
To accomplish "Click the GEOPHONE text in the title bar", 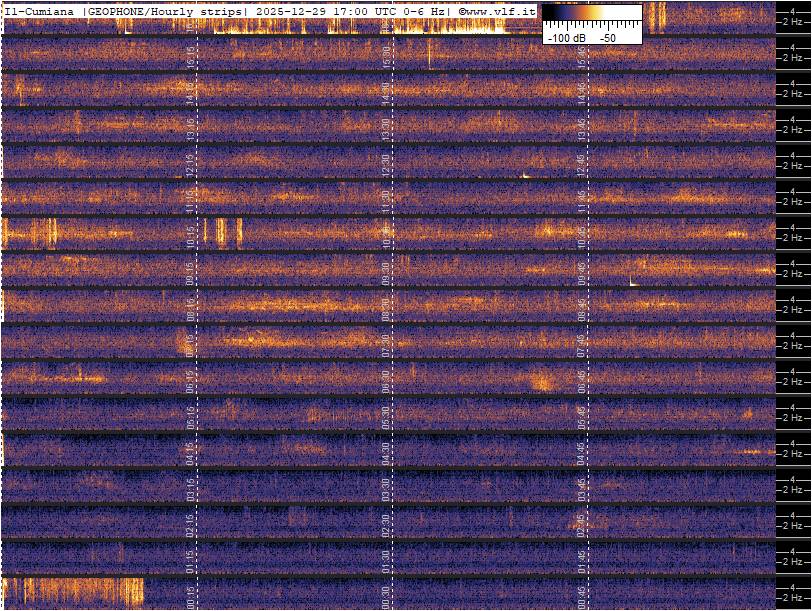I will click(119, 10).
